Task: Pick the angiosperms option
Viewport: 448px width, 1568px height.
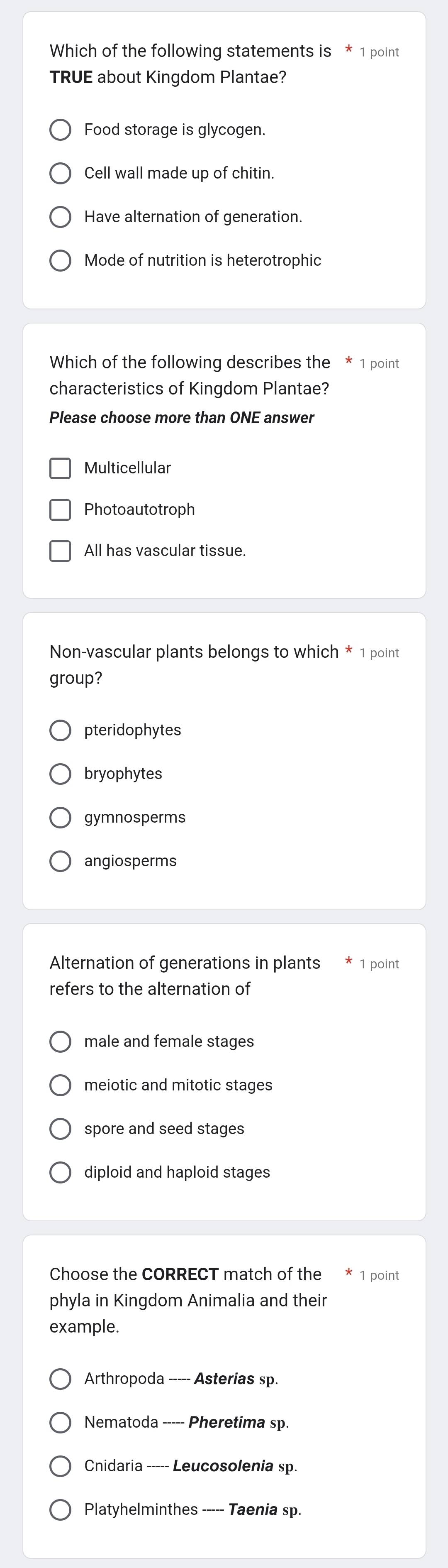Action: [x=60, y=861]
